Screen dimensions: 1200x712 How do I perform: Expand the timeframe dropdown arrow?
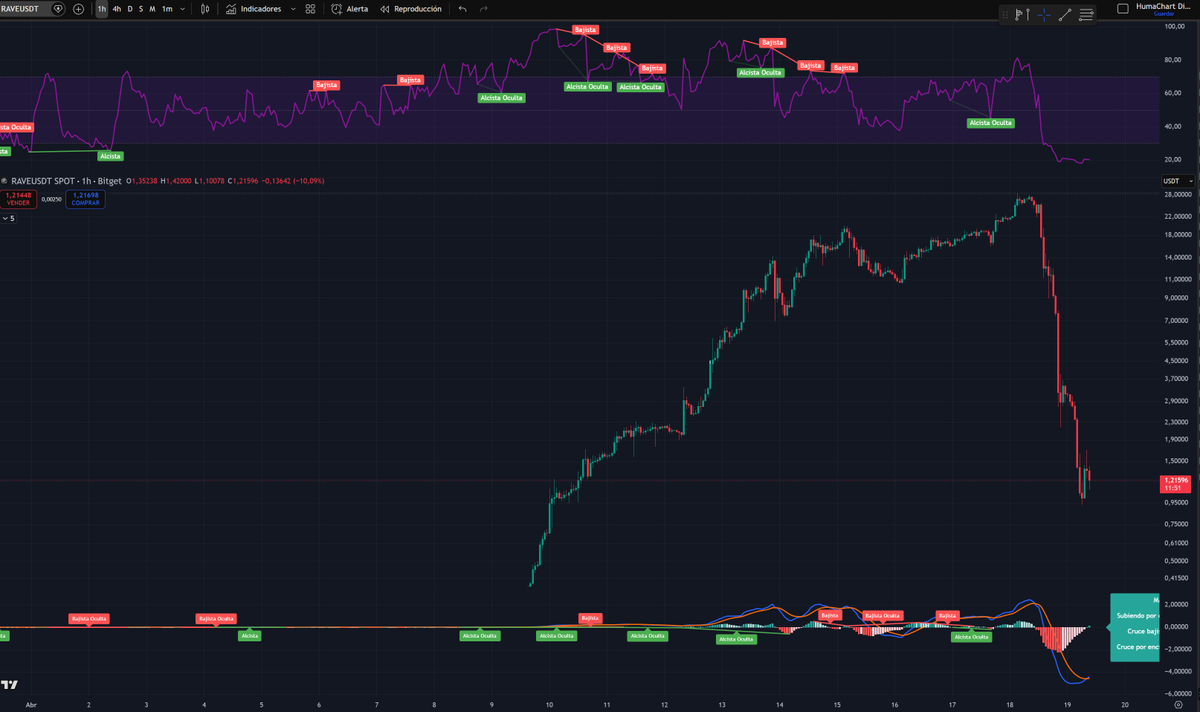pyautogui.click(x=181, y=8)
